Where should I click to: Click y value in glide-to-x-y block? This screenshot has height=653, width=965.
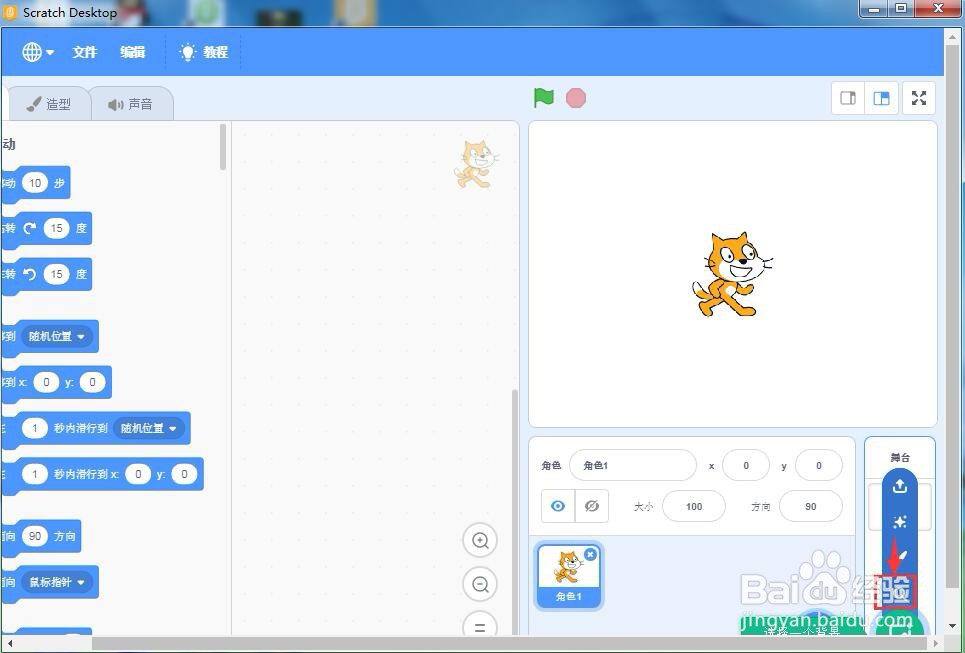(x=184, y=474)
